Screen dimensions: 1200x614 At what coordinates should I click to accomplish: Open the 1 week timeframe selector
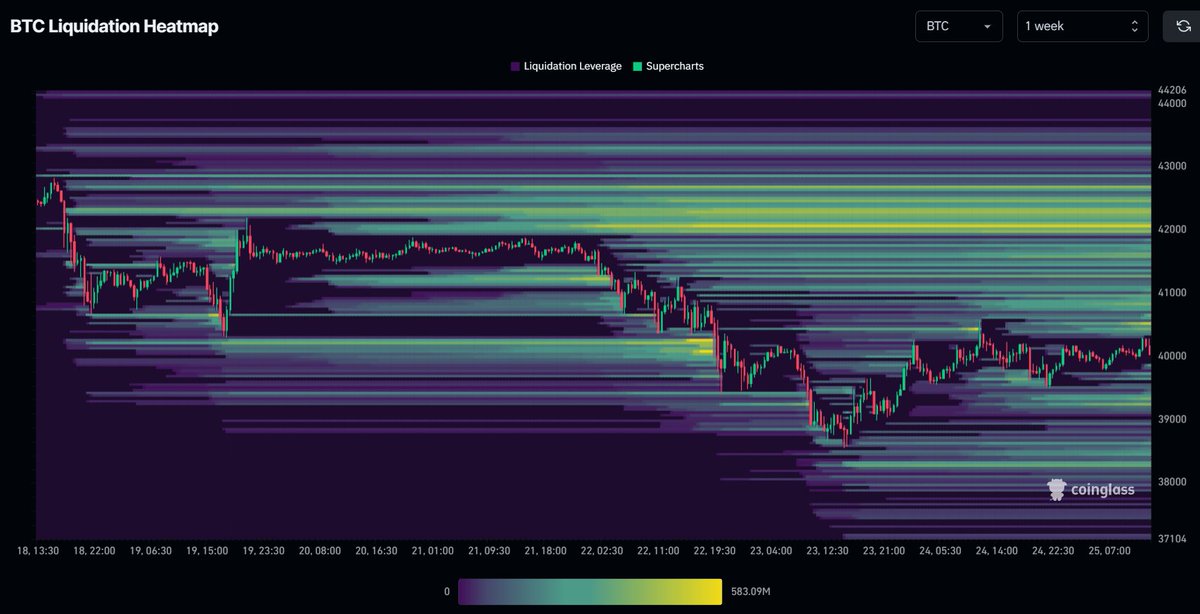point(1080,25)
